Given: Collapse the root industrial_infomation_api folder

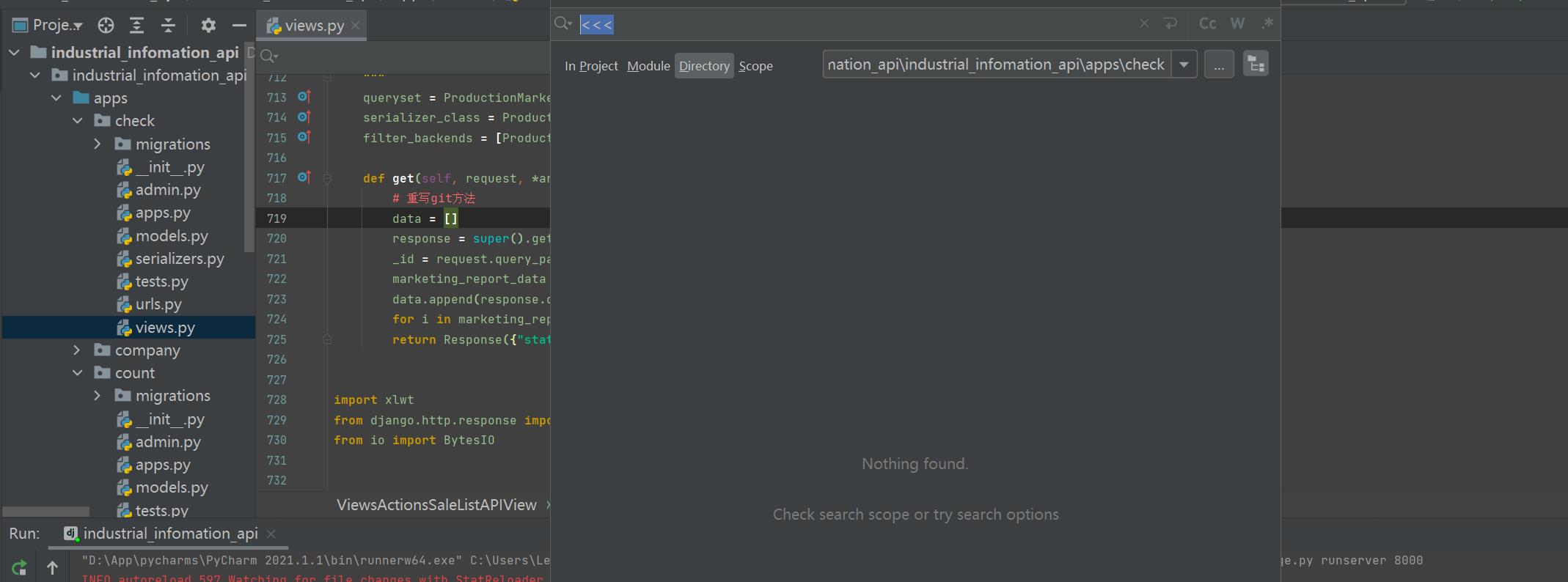Looking at the screenshot, I should (x=14, y=53).
